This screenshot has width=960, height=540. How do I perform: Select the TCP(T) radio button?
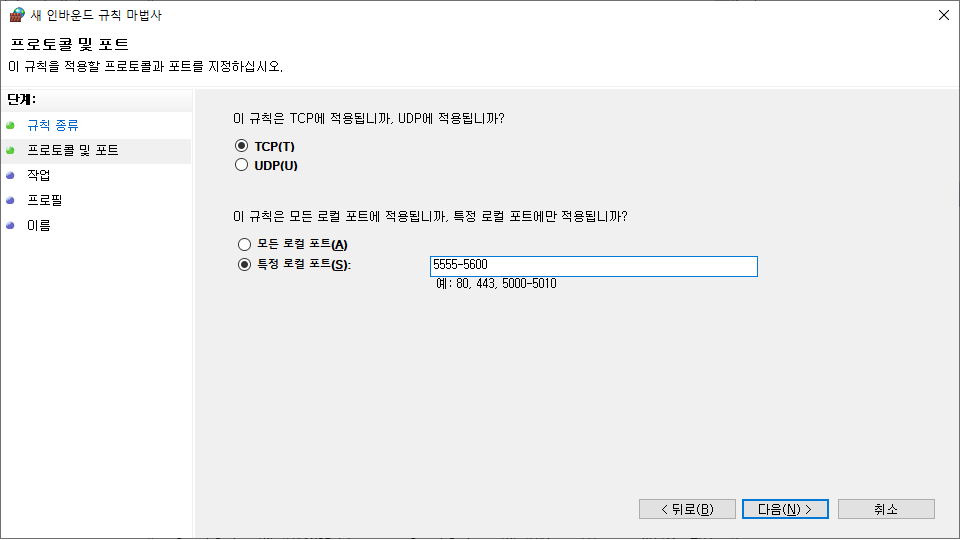(x=241, y=146)
